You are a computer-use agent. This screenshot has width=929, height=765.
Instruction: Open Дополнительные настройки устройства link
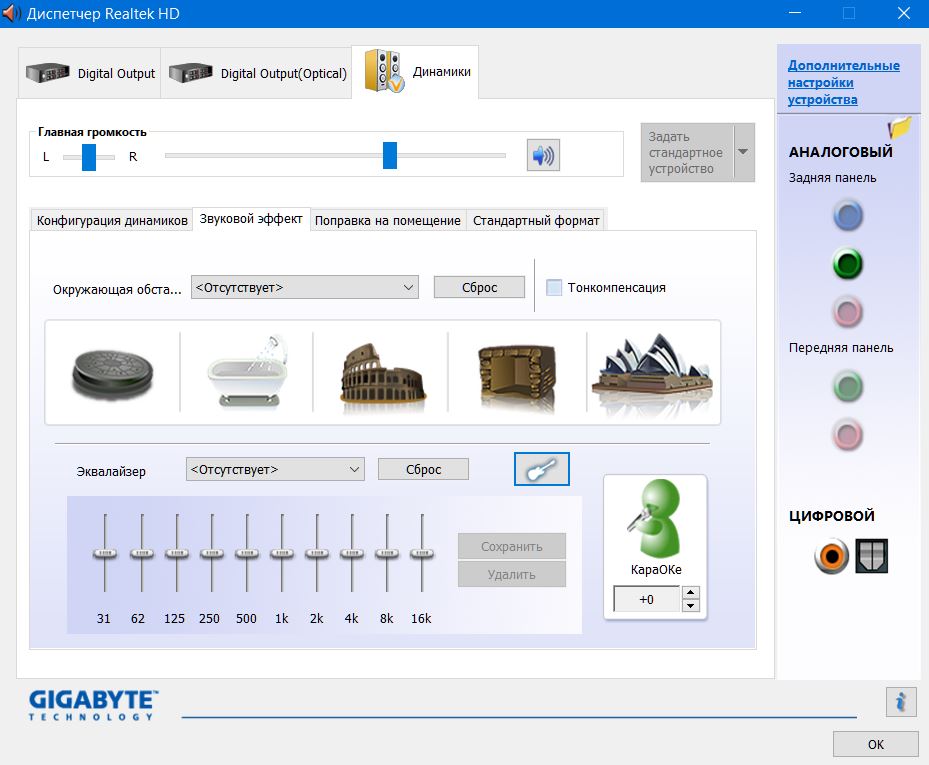(x=844, y=82)
